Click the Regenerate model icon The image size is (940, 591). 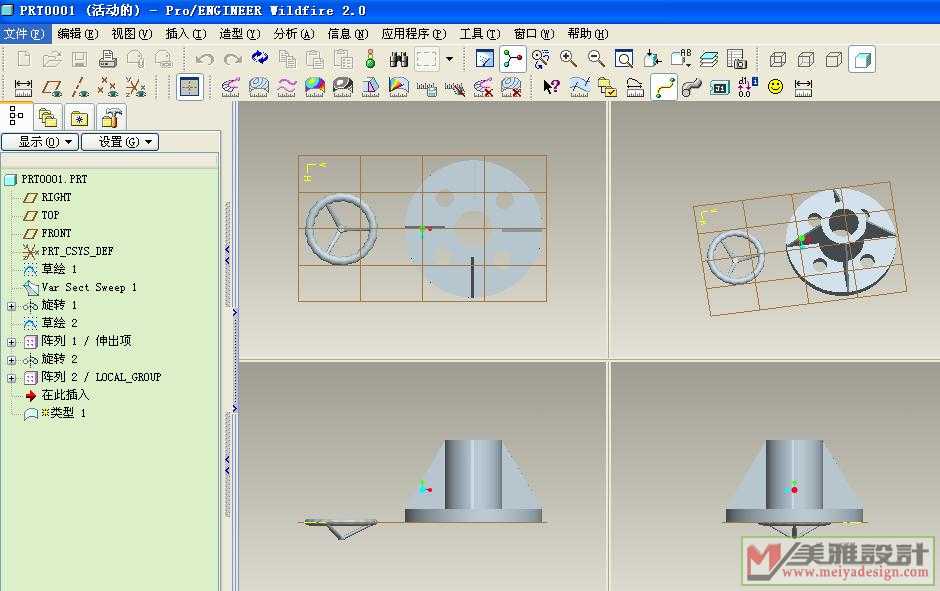[x=260, y=59]
